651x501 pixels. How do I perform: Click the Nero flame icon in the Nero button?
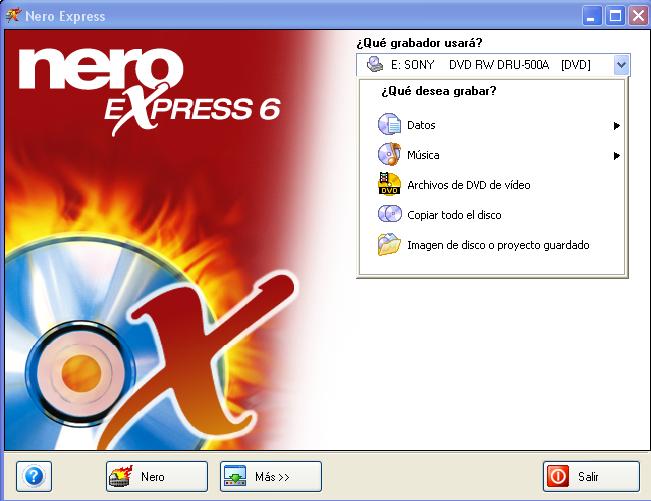(x=120, y=476)
